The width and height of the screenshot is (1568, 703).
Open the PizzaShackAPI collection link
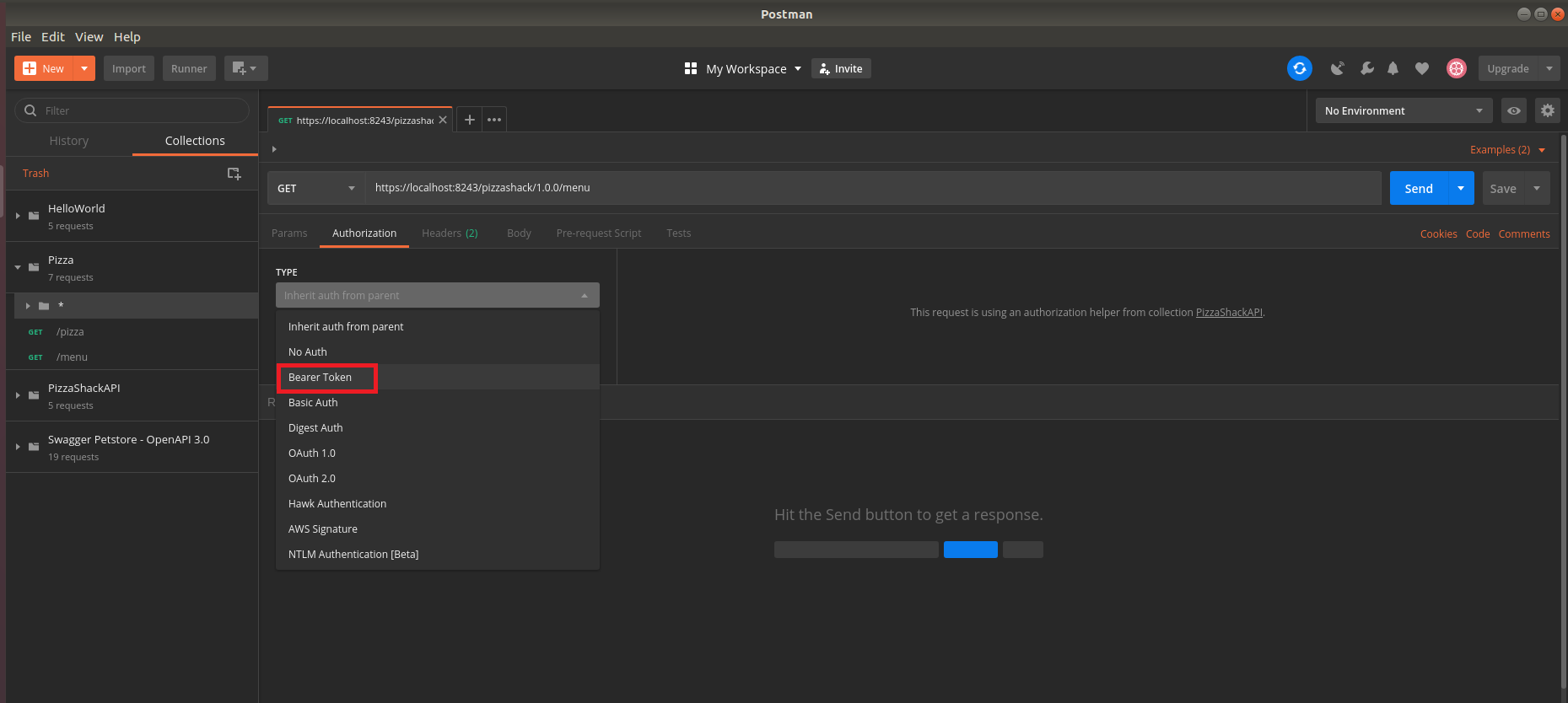tap(1229, 313)
